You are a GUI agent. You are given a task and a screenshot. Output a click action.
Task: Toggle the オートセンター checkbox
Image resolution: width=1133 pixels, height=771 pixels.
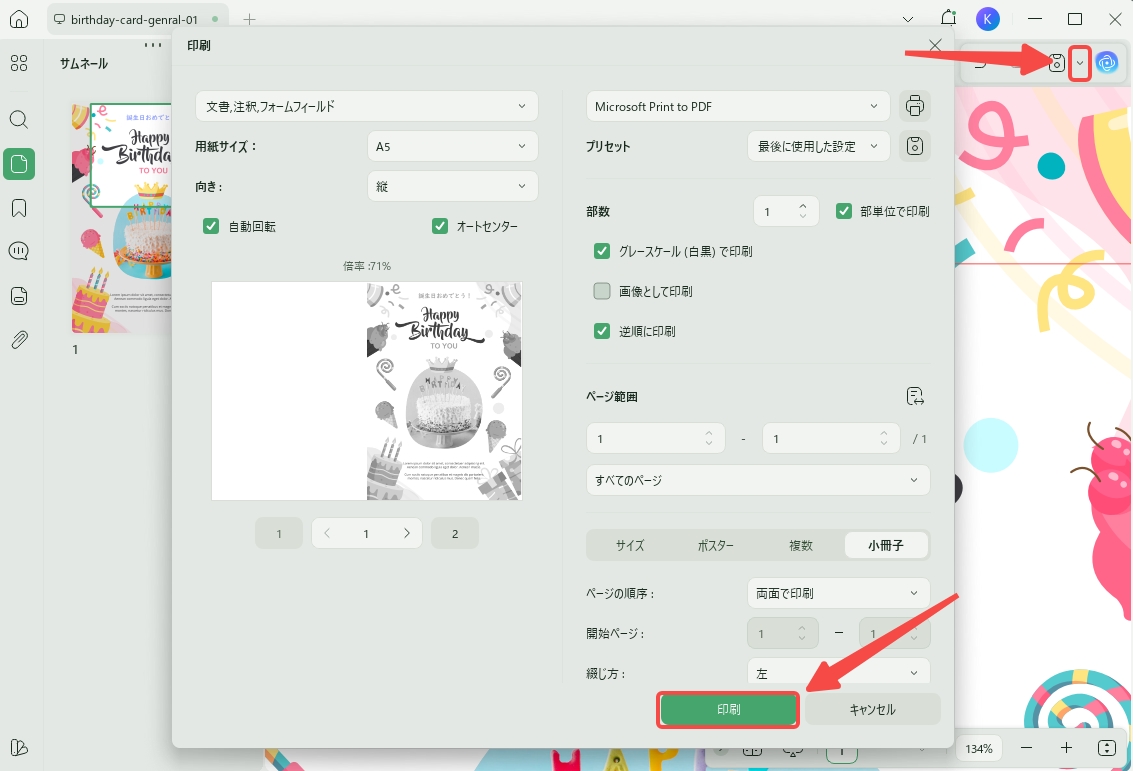click(439, 226)
